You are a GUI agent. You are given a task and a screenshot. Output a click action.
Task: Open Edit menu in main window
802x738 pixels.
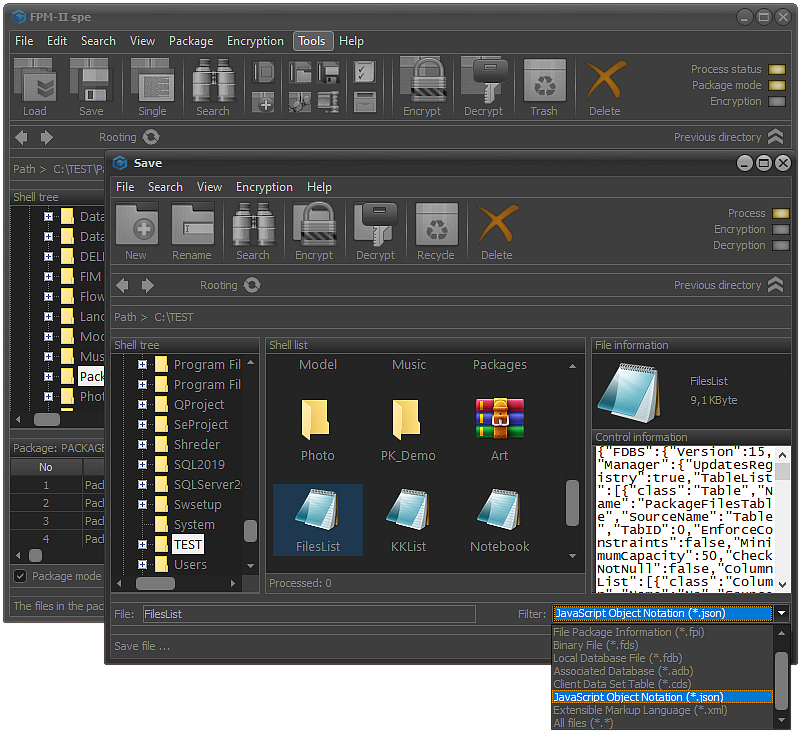pos(57,41)
